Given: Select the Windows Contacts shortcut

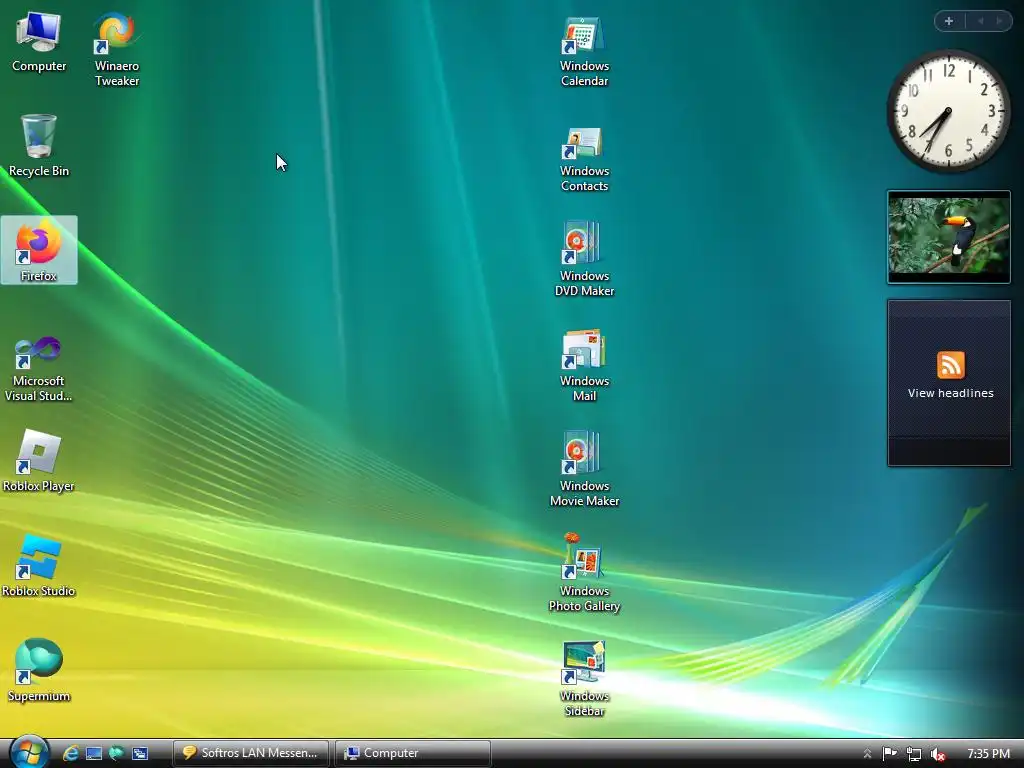Looking at the screenshot, I should click(x=584, y=159).
